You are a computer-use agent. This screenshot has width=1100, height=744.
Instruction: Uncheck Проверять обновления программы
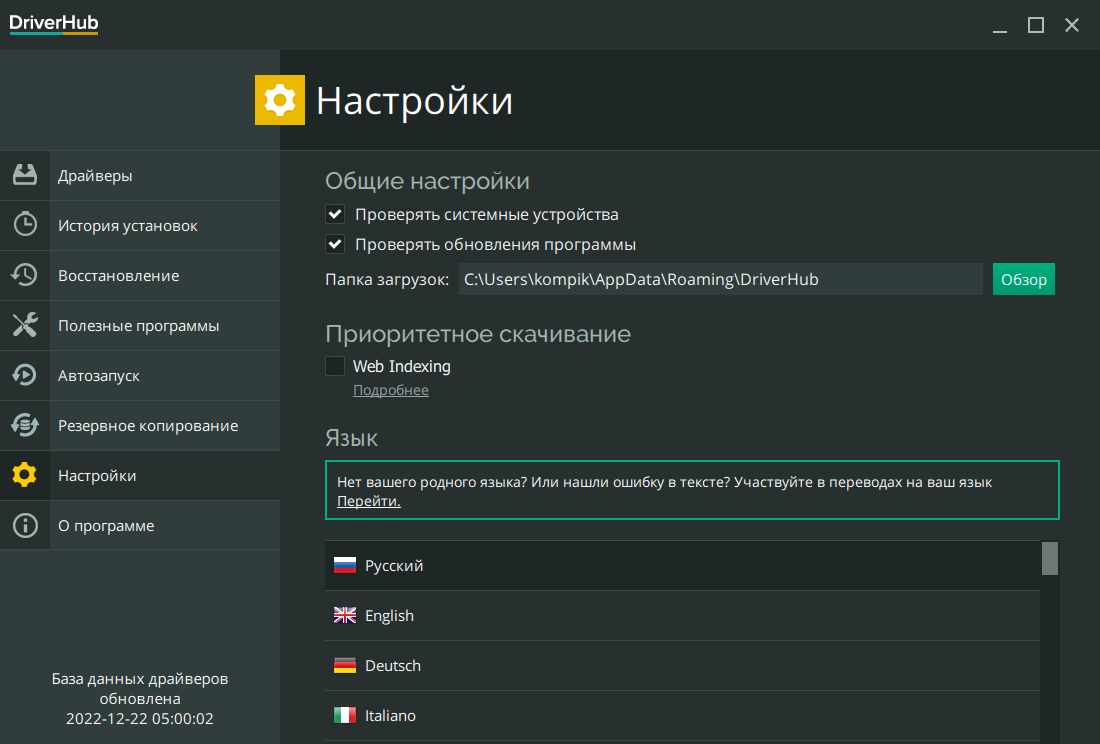pyautogui.click(x=335, y=244)
